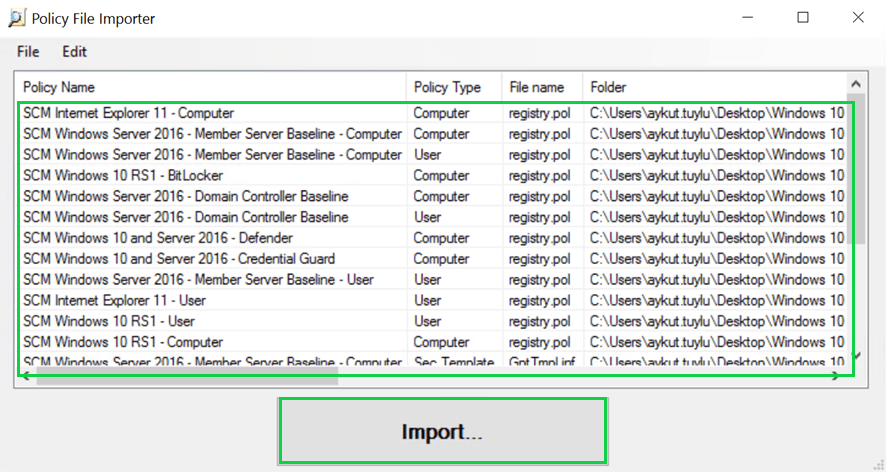Click the Policy File Importer app icon
Image resolution: width=886 pixels, height=472 pixels.
(17, 18)
